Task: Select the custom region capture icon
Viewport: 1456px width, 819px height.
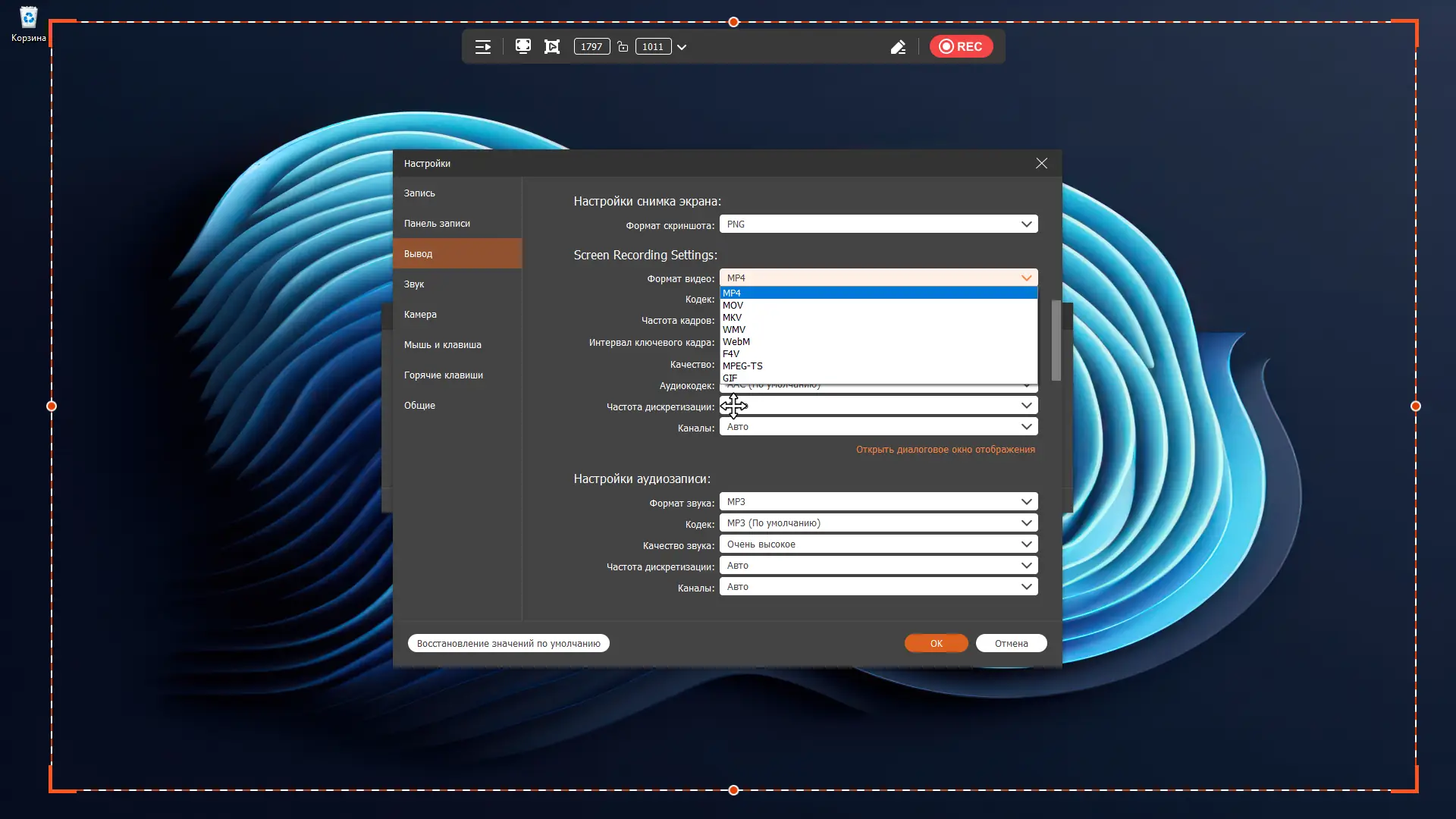Action: point(552,47)
